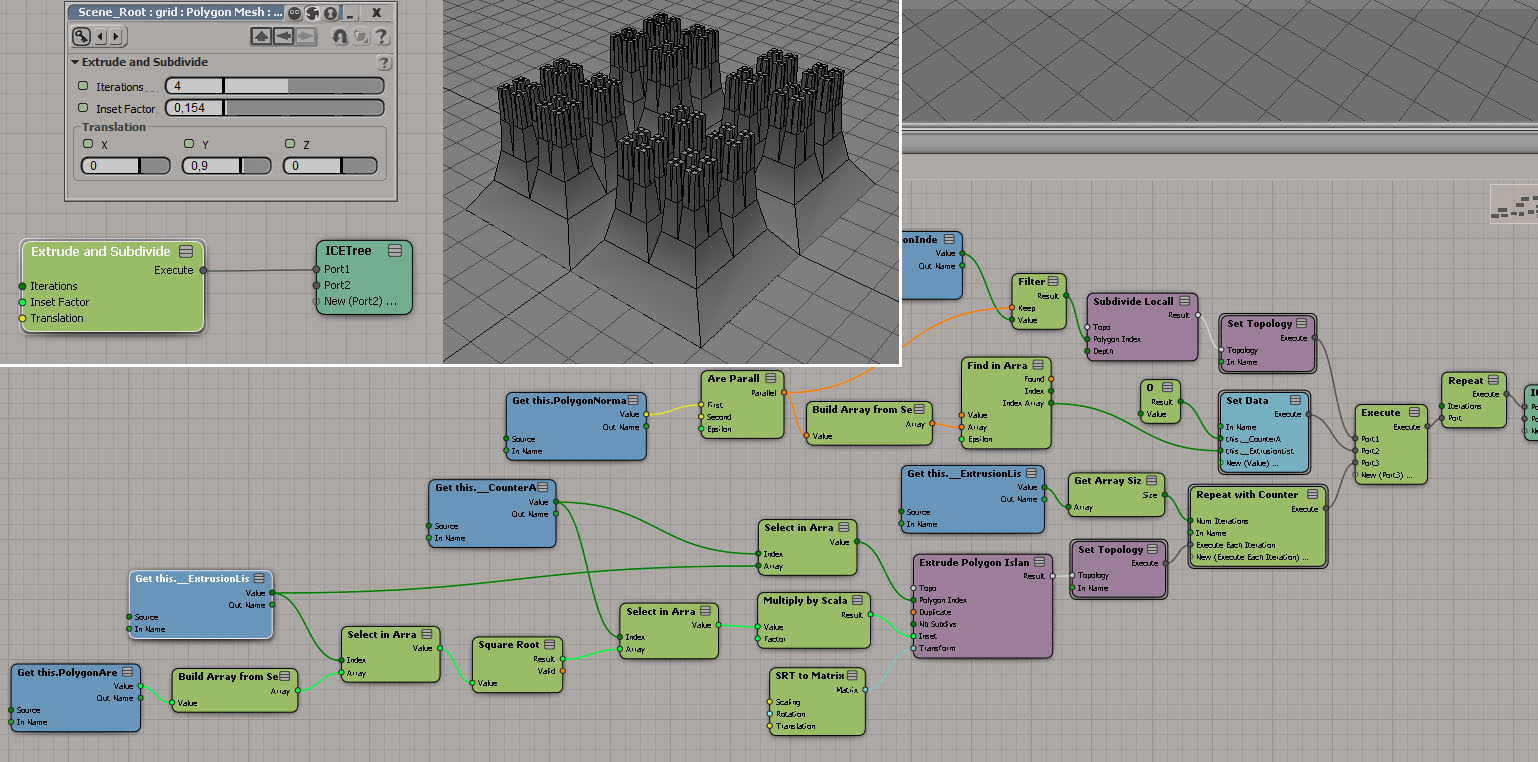
Task: Toggle the Translation Y animation marker
Action: (189, 144)
